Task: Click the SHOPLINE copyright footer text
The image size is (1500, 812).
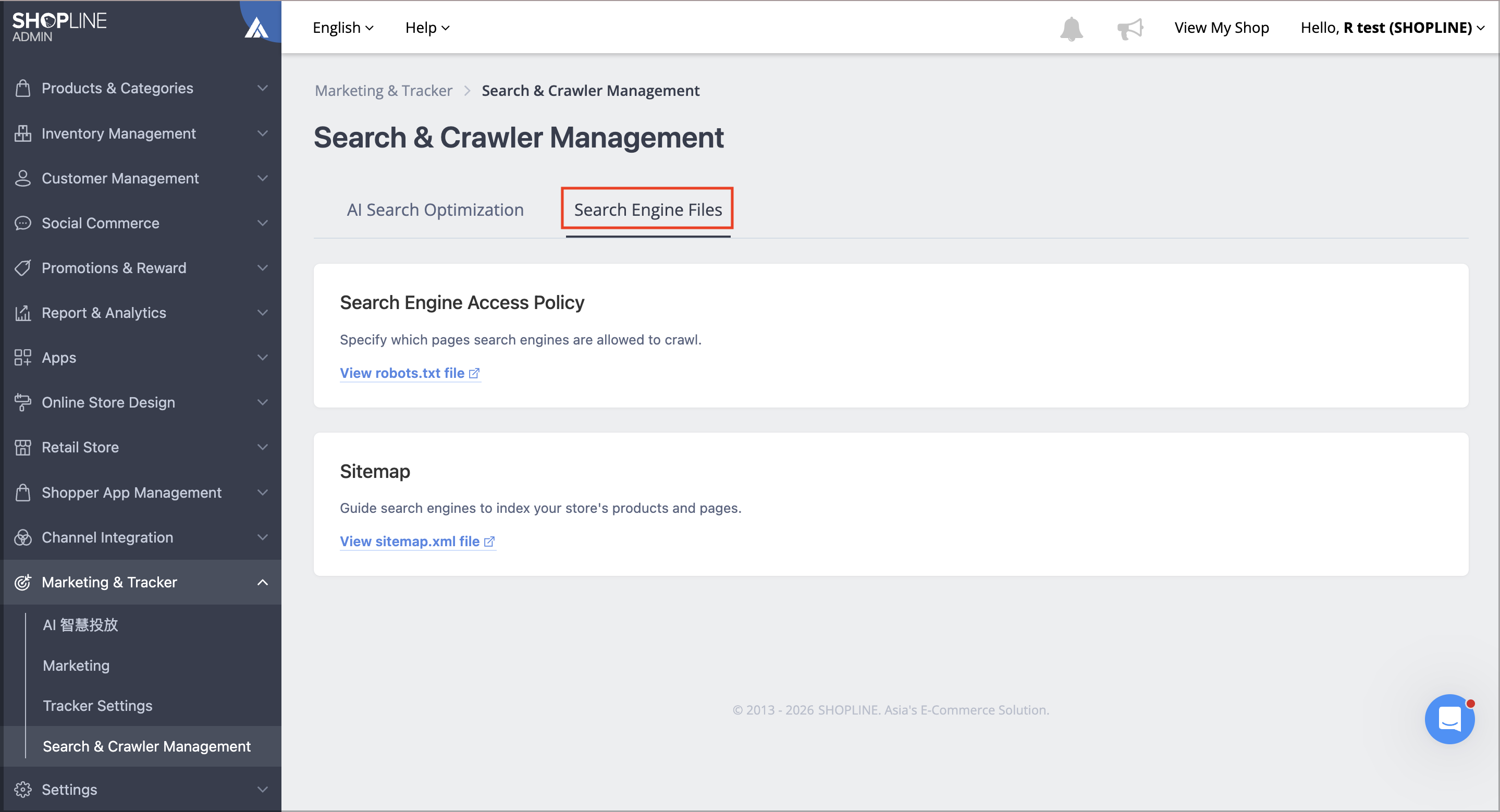Action: [890, 709]
